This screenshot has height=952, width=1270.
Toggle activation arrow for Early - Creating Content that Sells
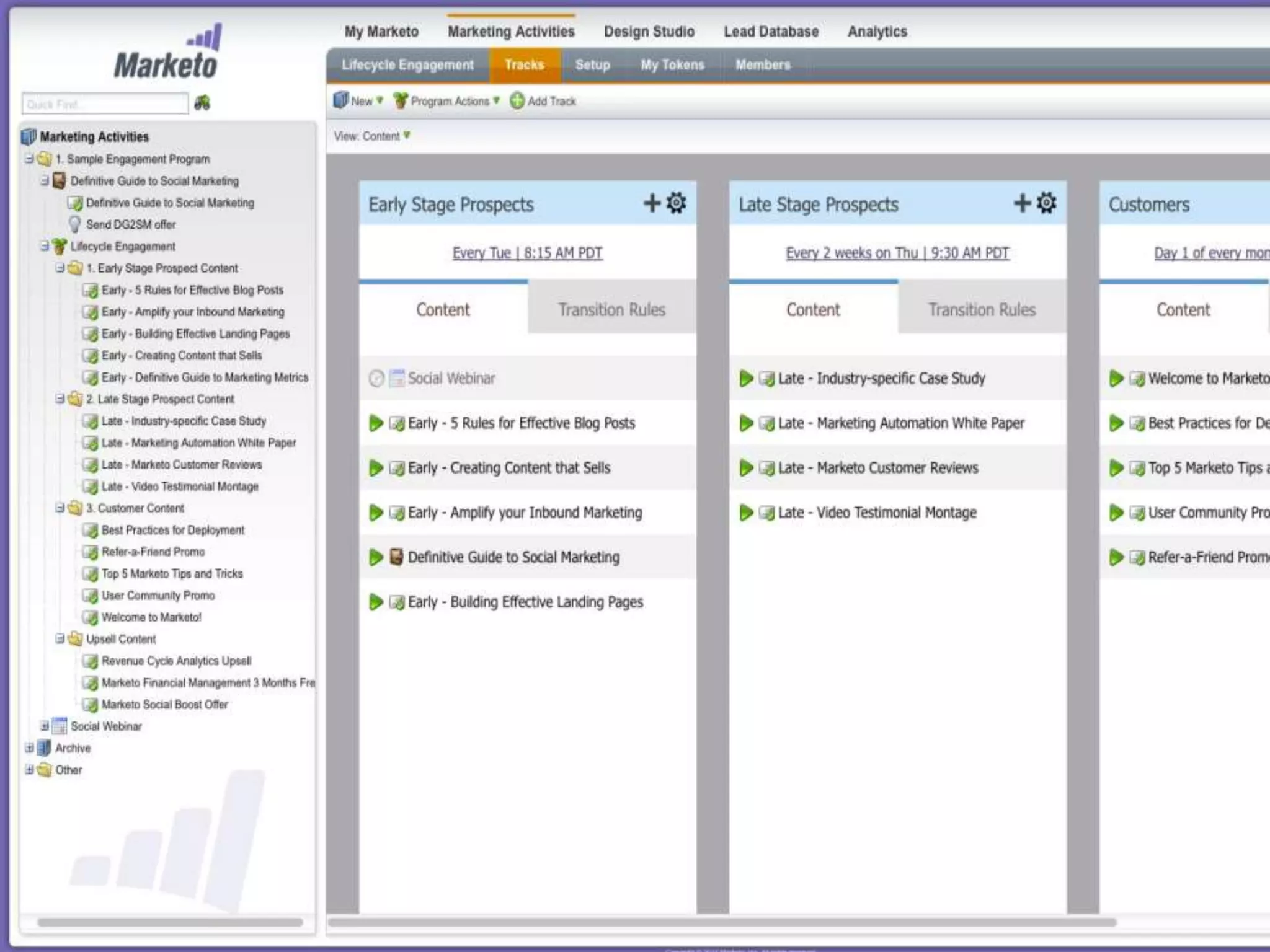(376, 468)
